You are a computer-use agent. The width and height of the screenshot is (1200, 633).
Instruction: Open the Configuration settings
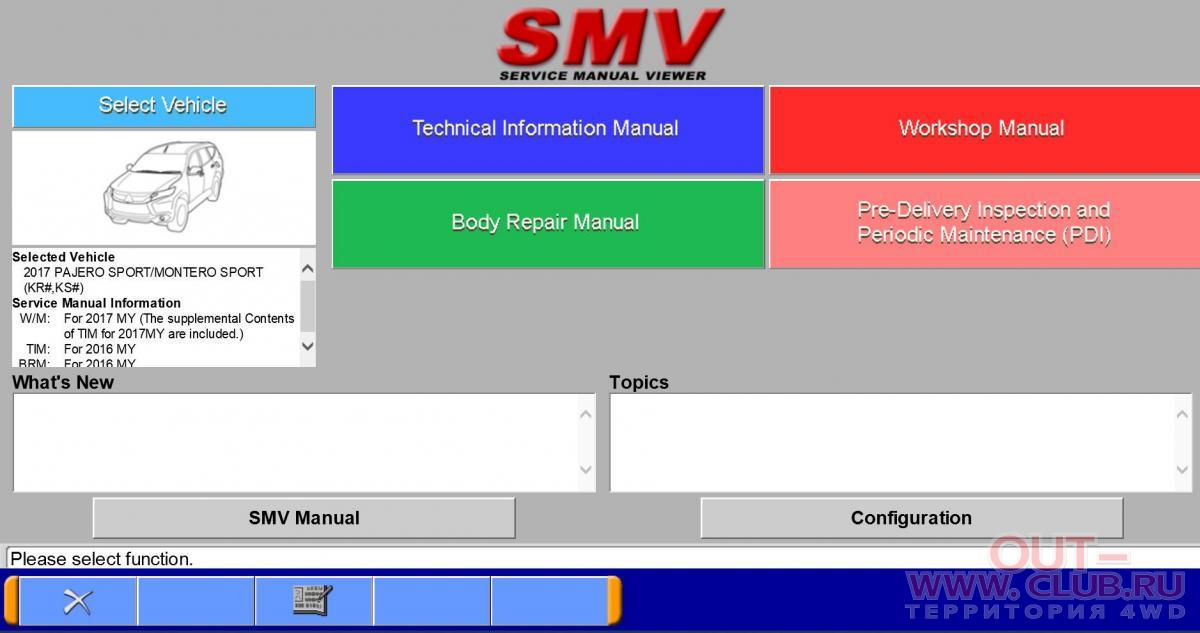click(x=911, y=518)
